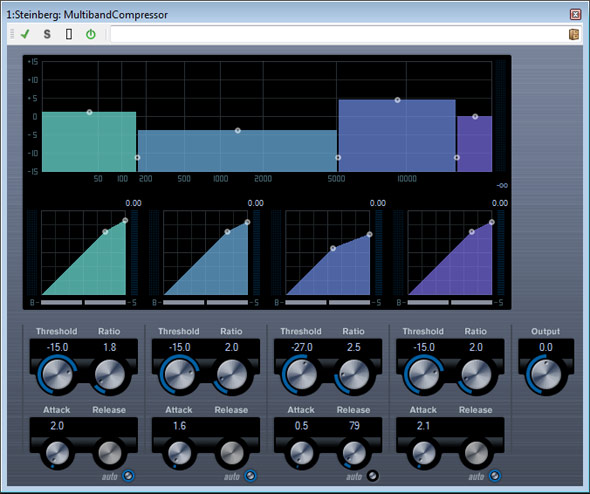Image resolution: width=590 pixels, height=494 pixels.
Task: Click the crossover handle at 5000 Hz
Action: tap(338, 158)
